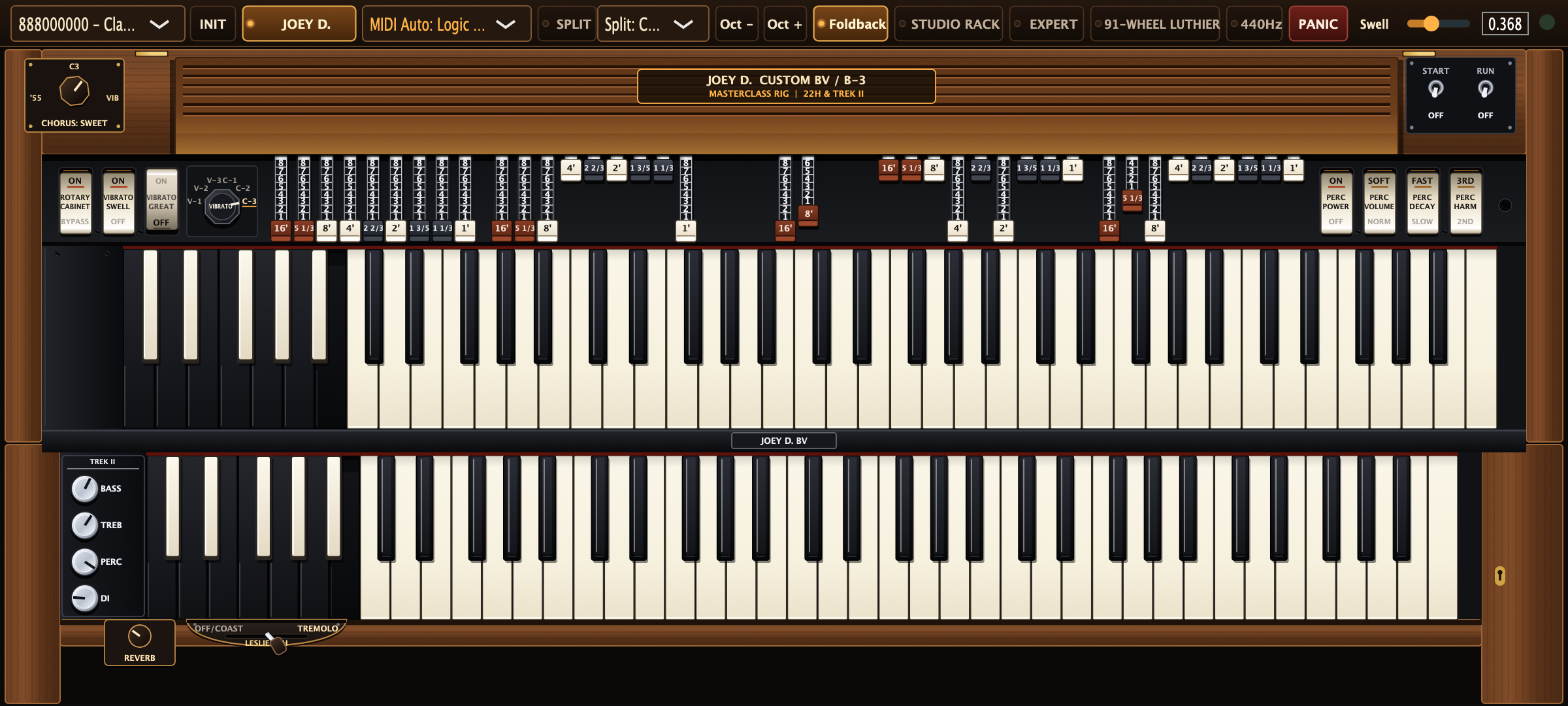This screenshot has width=1568, height=706.
Task: Click the keyhole lock icon on right cheek
Action: click(x=1500, y=575)
